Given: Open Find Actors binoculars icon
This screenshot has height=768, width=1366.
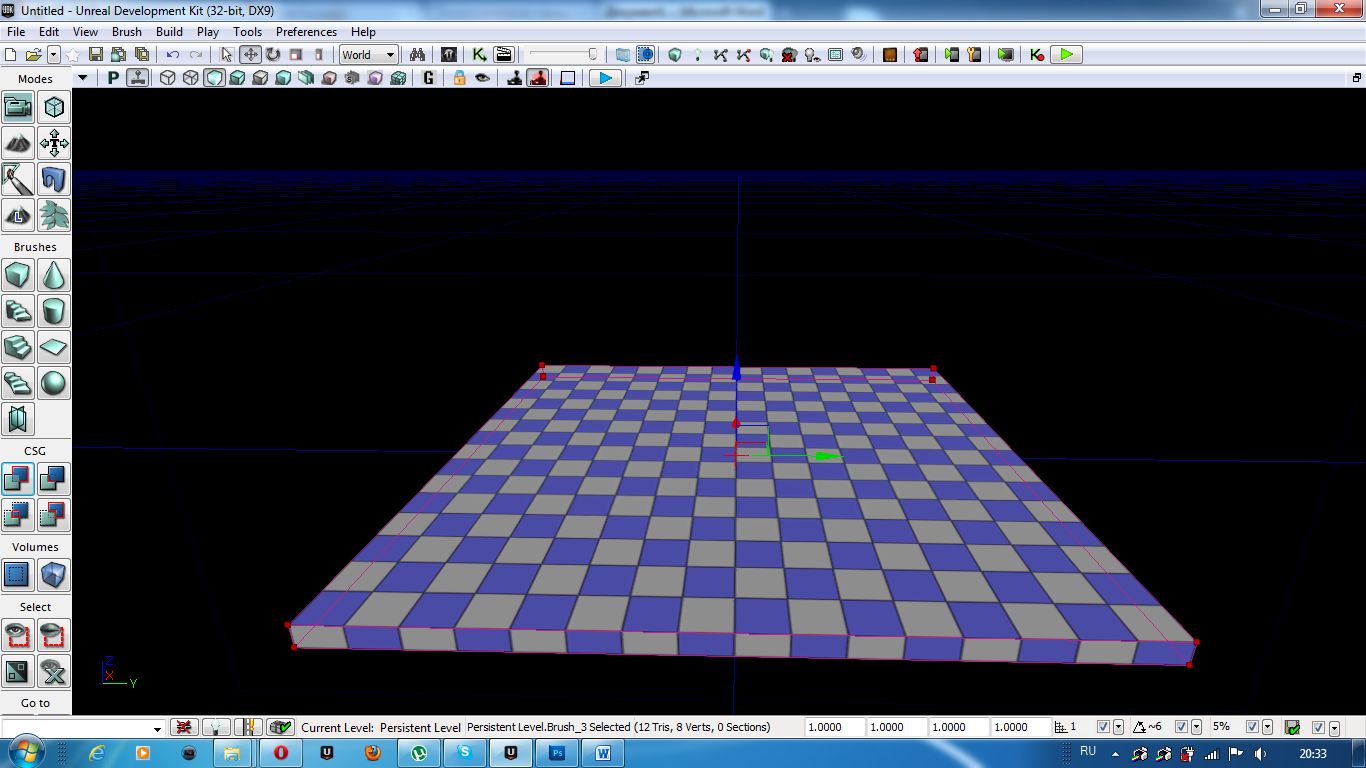Looking at the screenshot, I should click(x=418, y=55).
